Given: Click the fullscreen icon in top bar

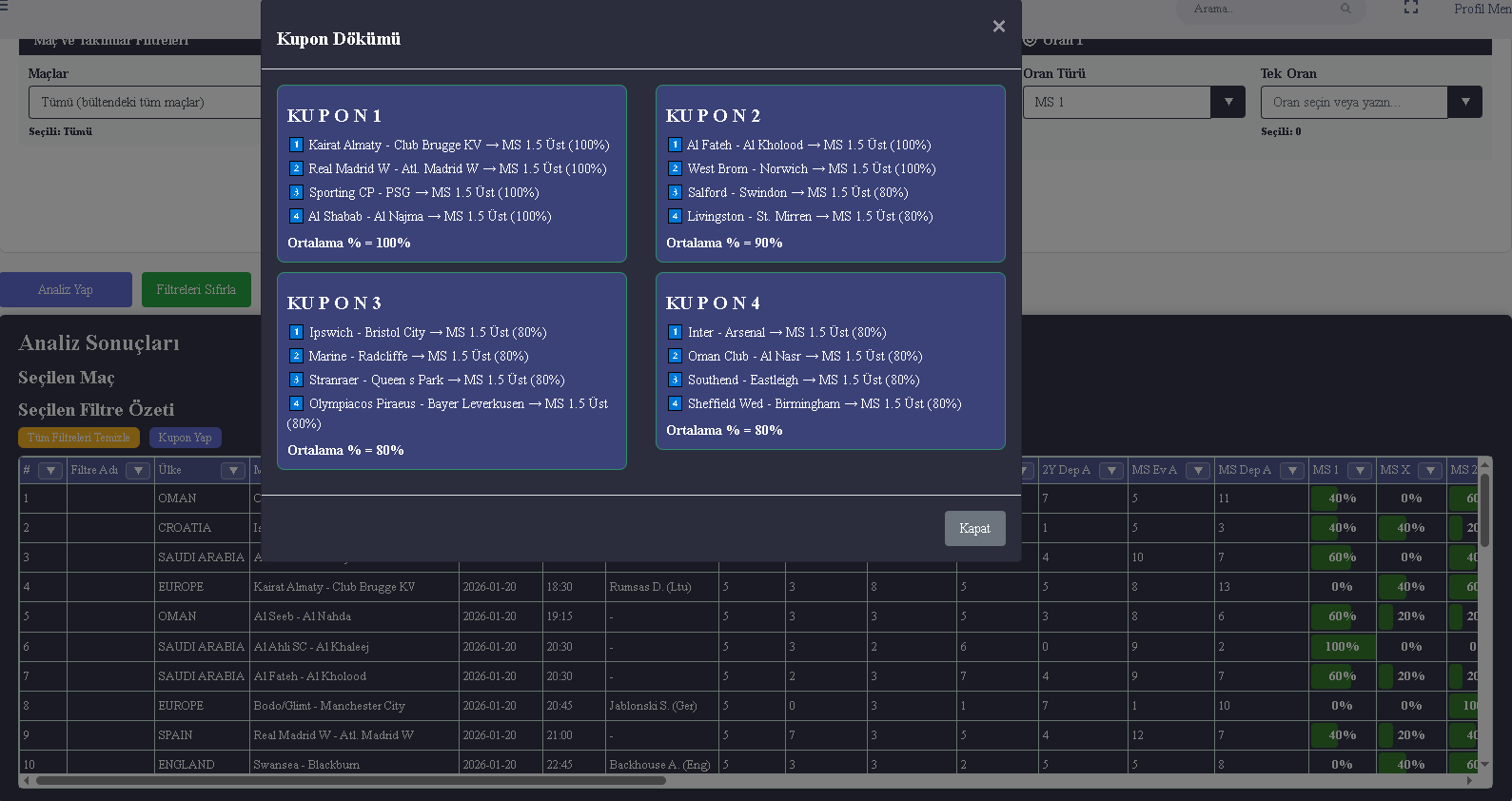Looking at the screenshot, I should pos(1411,8).
